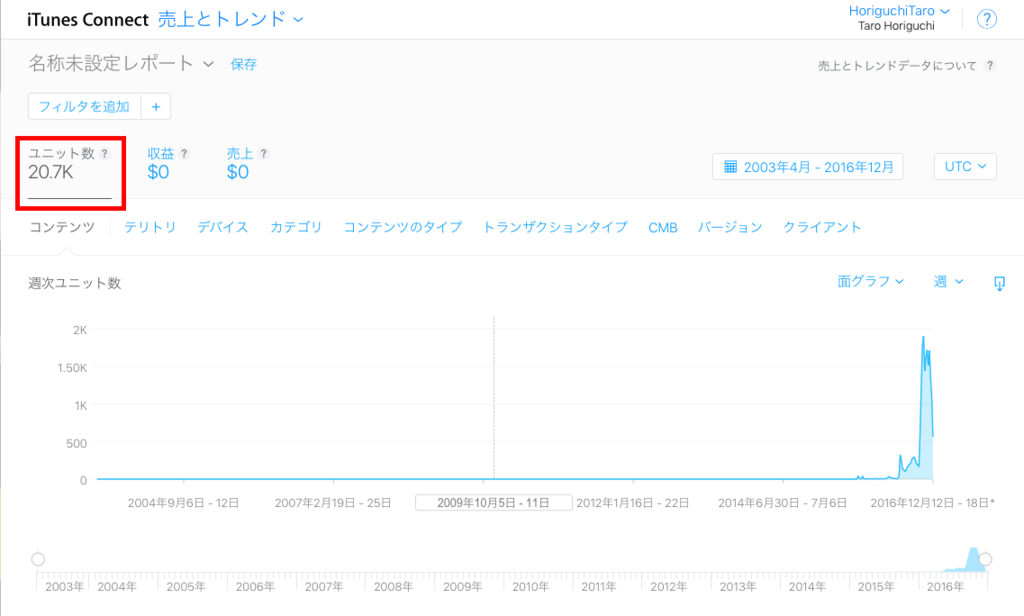Switch to the CMB tab

tap(662, 228)
